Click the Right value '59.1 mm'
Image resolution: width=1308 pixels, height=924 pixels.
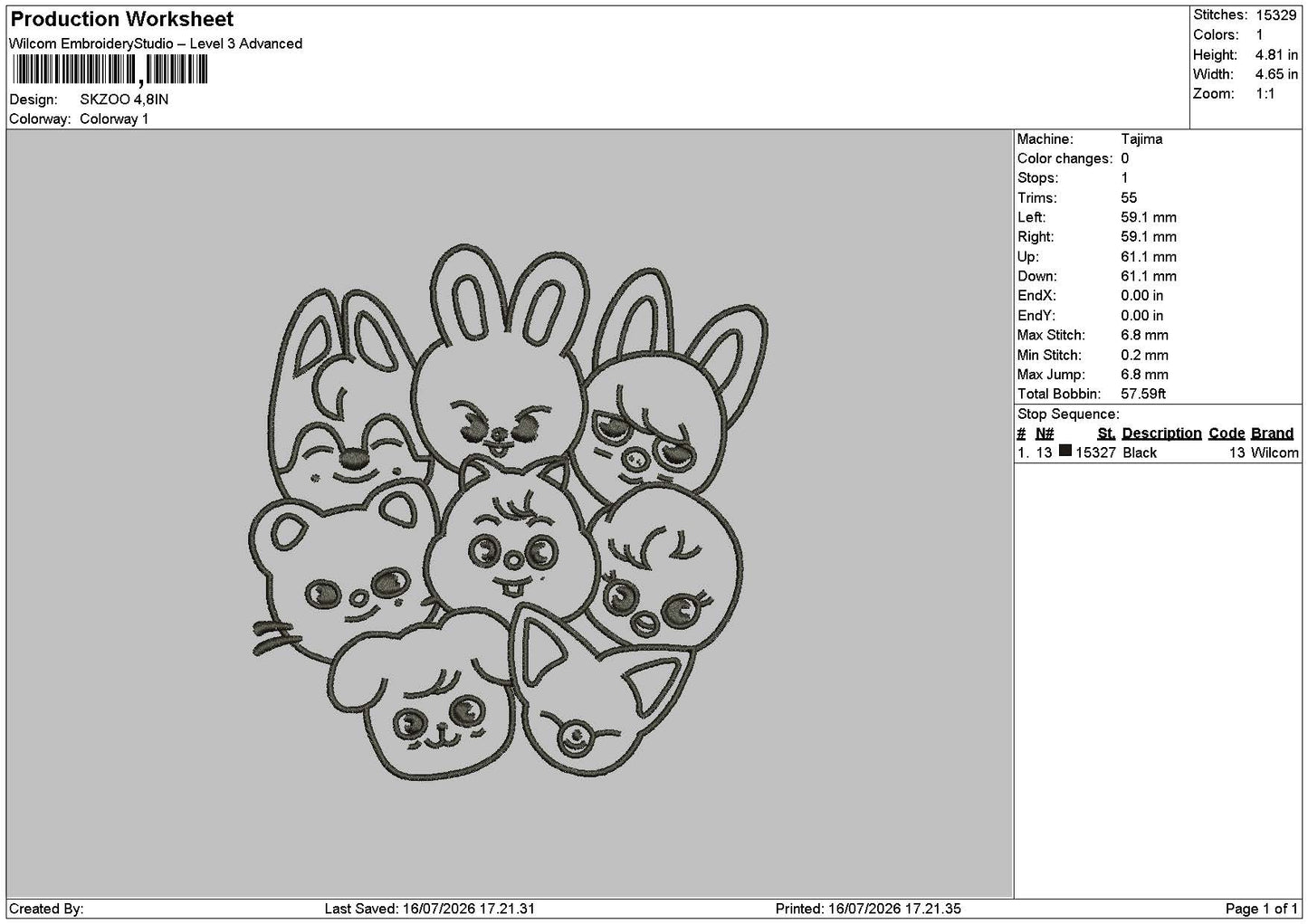pos(1149,237)
